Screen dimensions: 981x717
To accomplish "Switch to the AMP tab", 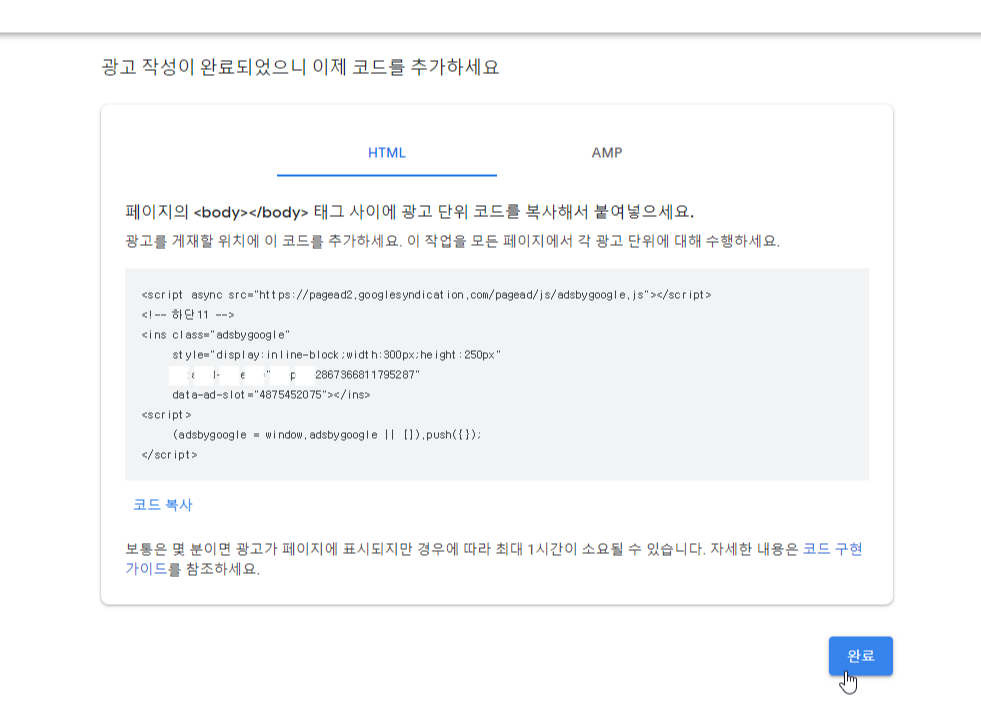I will [x=607, y=153].
